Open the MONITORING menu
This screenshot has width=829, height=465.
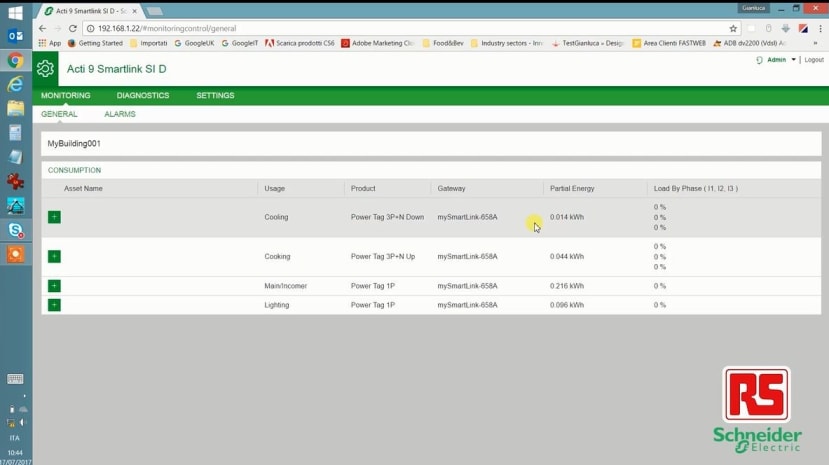[x=66, y=96]
